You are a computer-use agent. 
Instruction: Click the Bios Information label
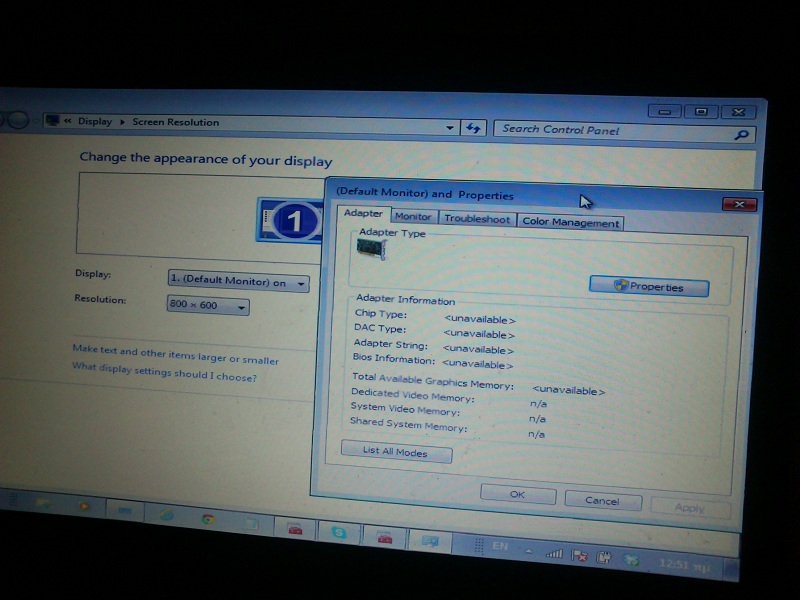pos(393,359)
